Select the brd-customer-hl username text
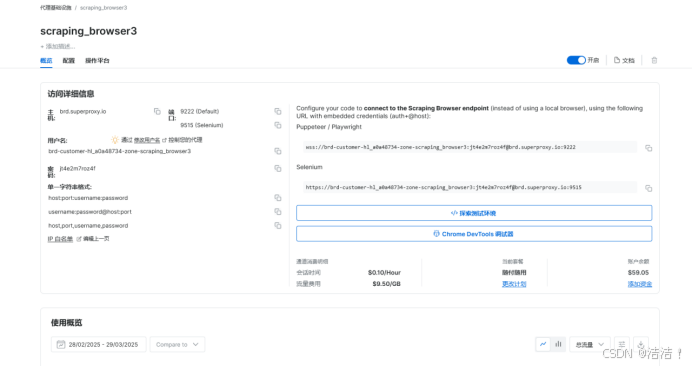This screenshot has width=693, height=367. 119,151
